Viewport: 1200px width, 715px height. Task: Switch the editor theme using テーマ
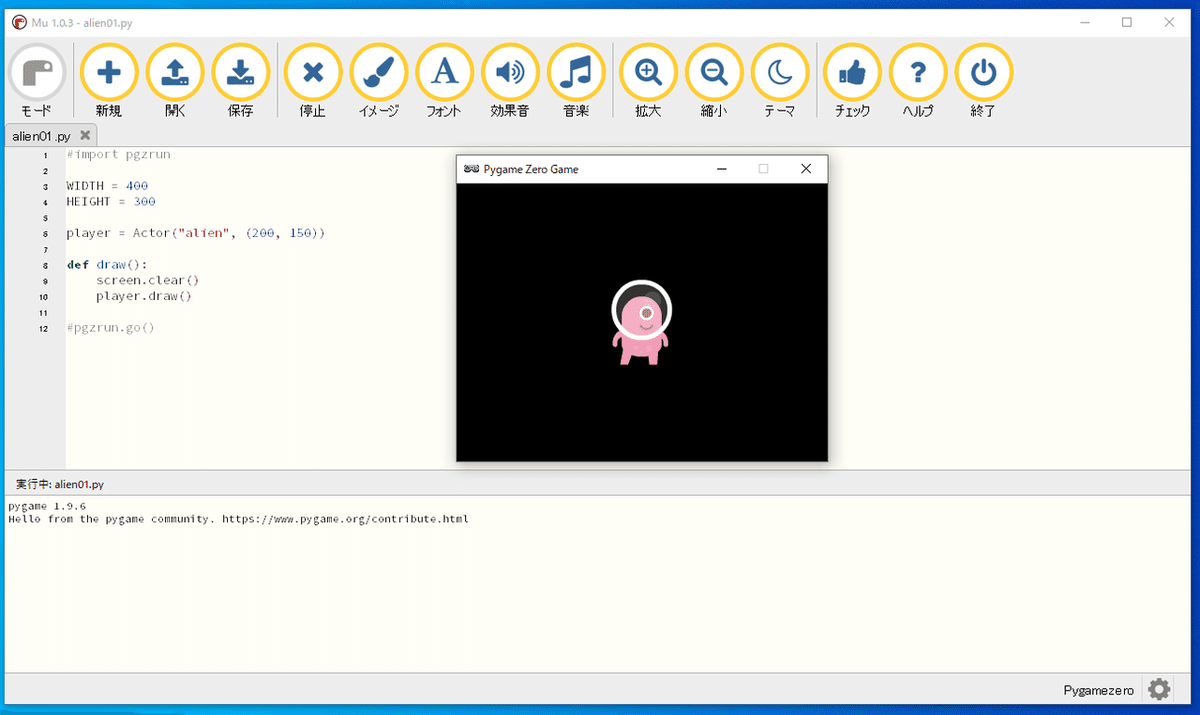[x=779, y=71]
